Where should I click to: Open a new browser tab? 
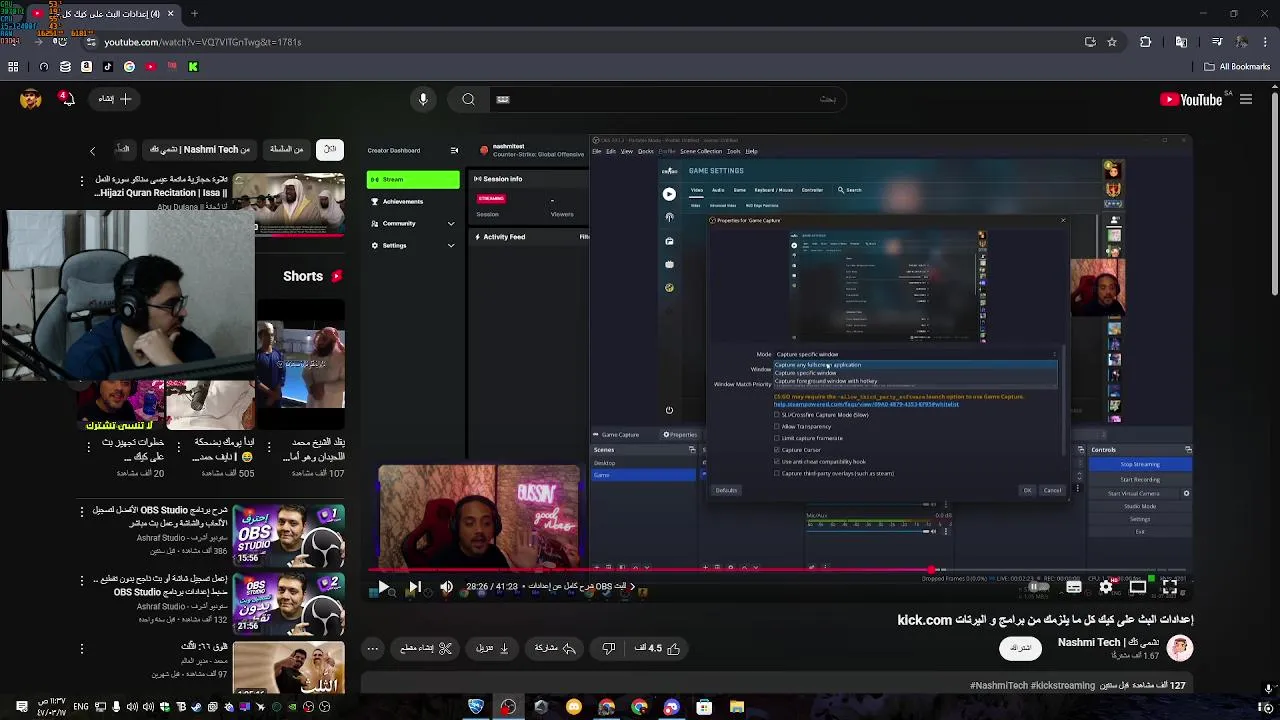(x=194, y=14)
